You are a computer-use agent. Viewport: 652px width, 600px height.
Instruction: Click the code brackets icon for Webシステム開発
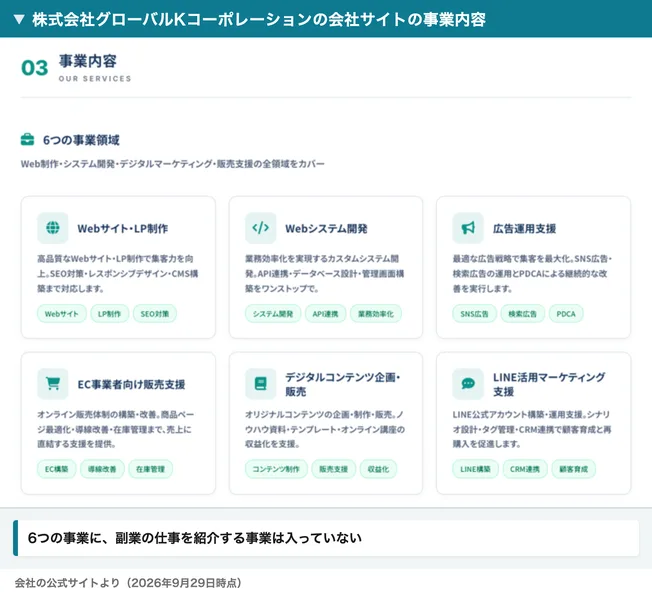coord(260,228)
